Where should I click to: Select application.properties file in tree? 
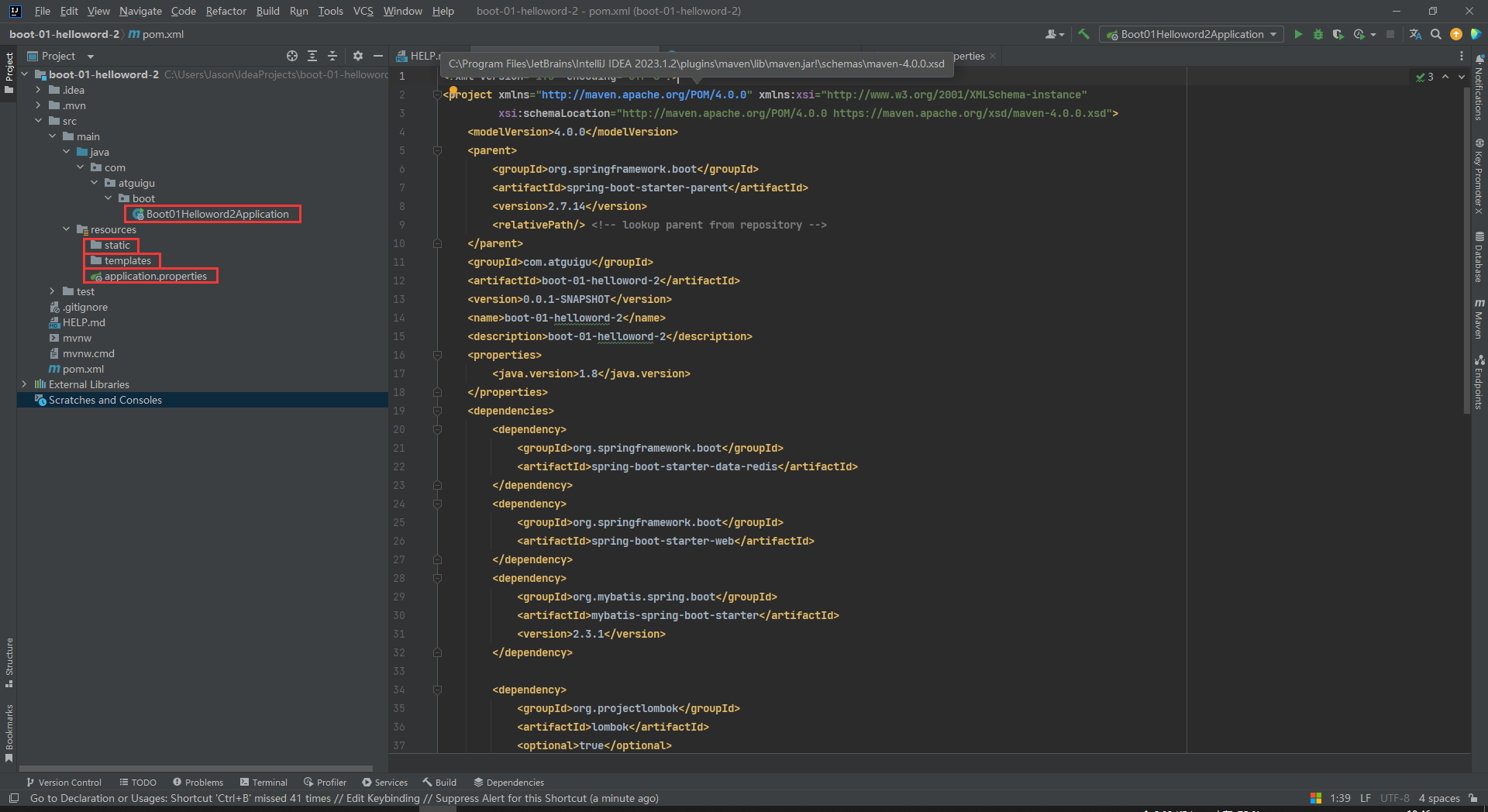tap(155, 276)
